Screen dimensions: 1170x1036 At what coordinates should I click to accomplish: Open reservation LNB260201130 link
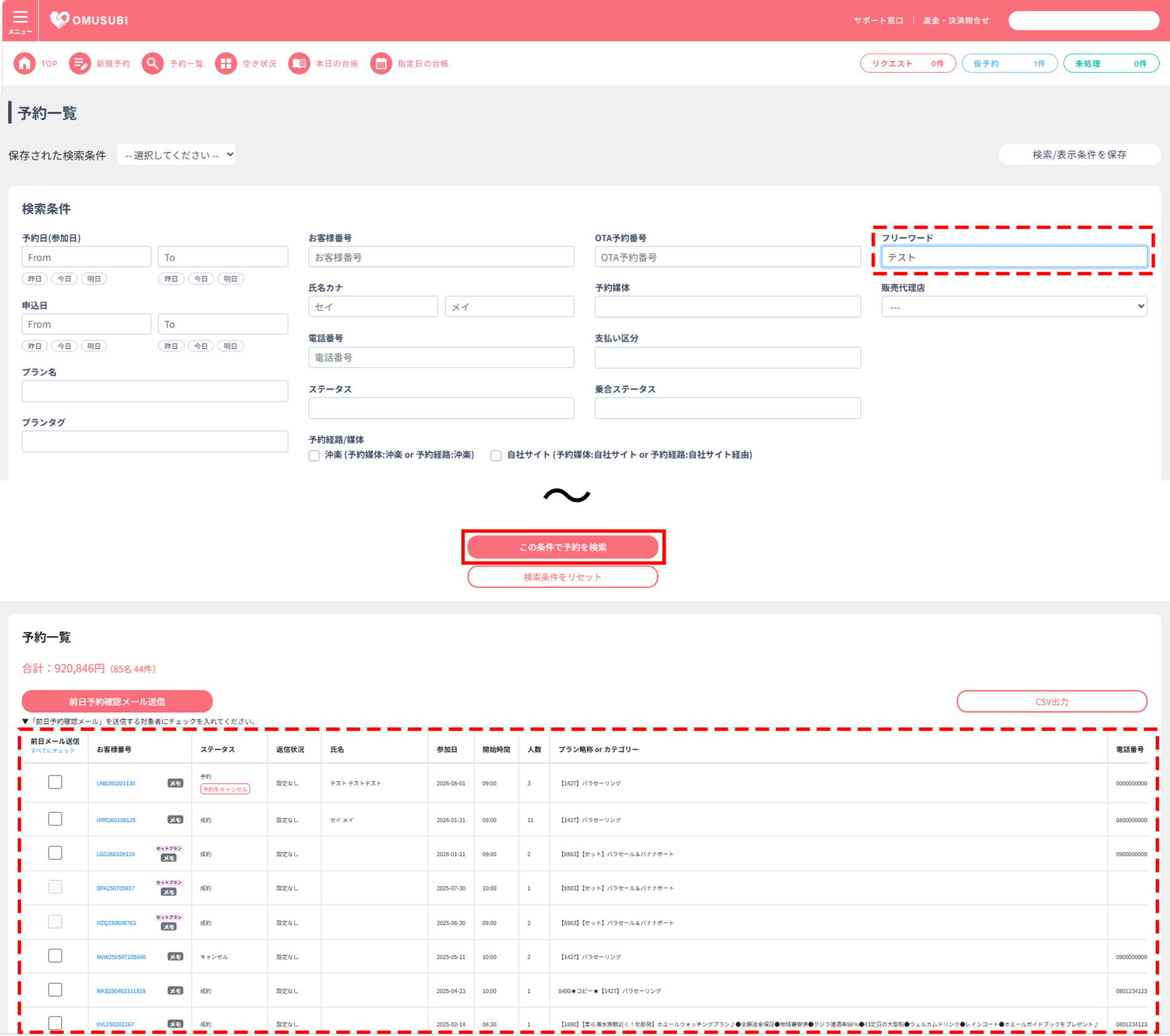(x=116, y=784)
